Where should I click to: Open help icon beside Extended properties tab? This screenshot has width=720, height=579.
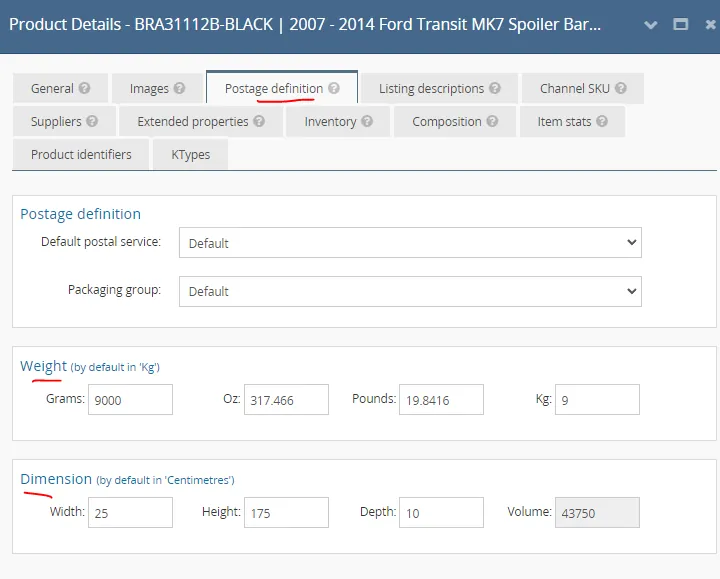259,121
